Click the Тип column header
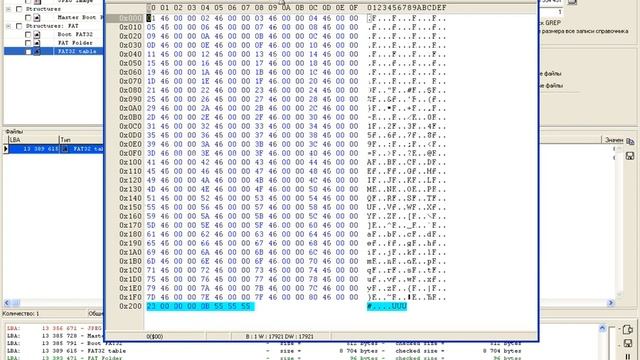 click(x=81, y=140)
